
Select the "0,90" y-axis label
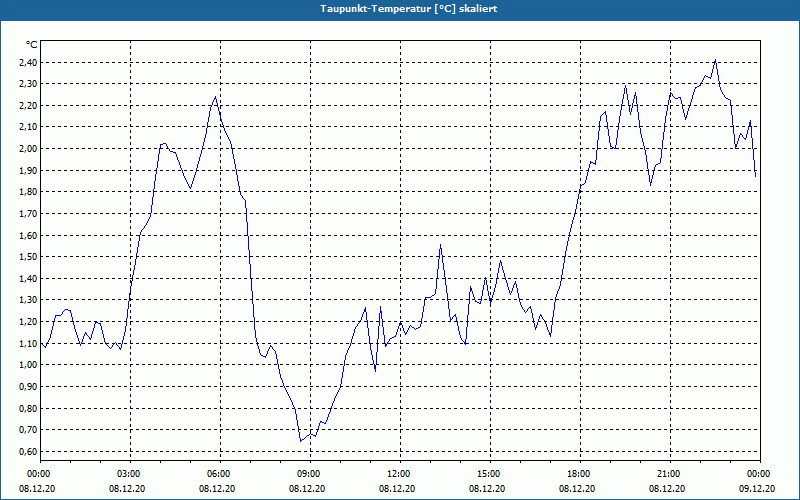click(28, 387)
